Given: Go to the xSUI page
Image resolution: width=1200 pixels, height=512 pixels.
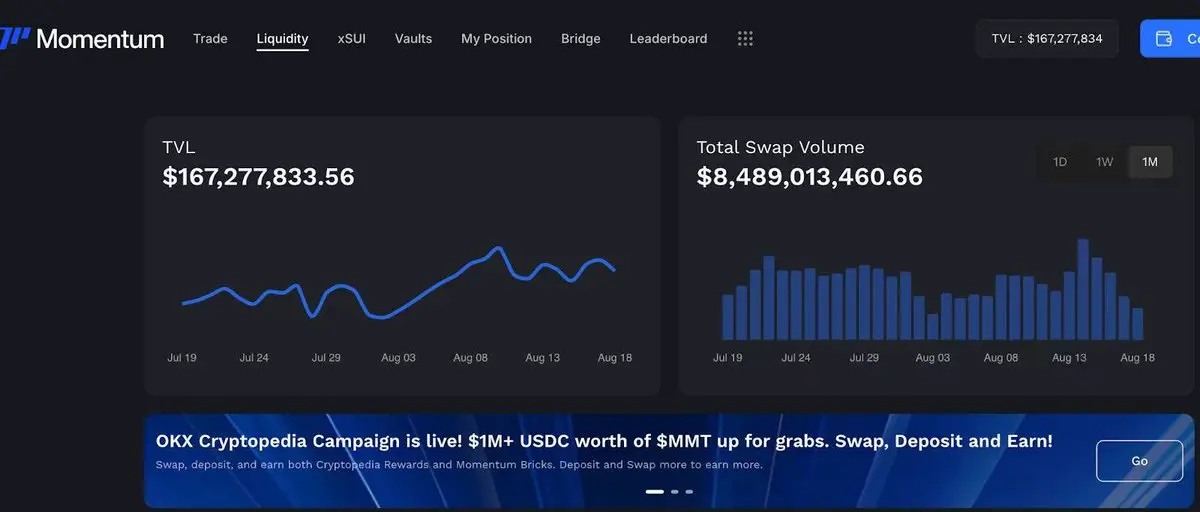Looking at the screenshot, I should tap(352, 39).
